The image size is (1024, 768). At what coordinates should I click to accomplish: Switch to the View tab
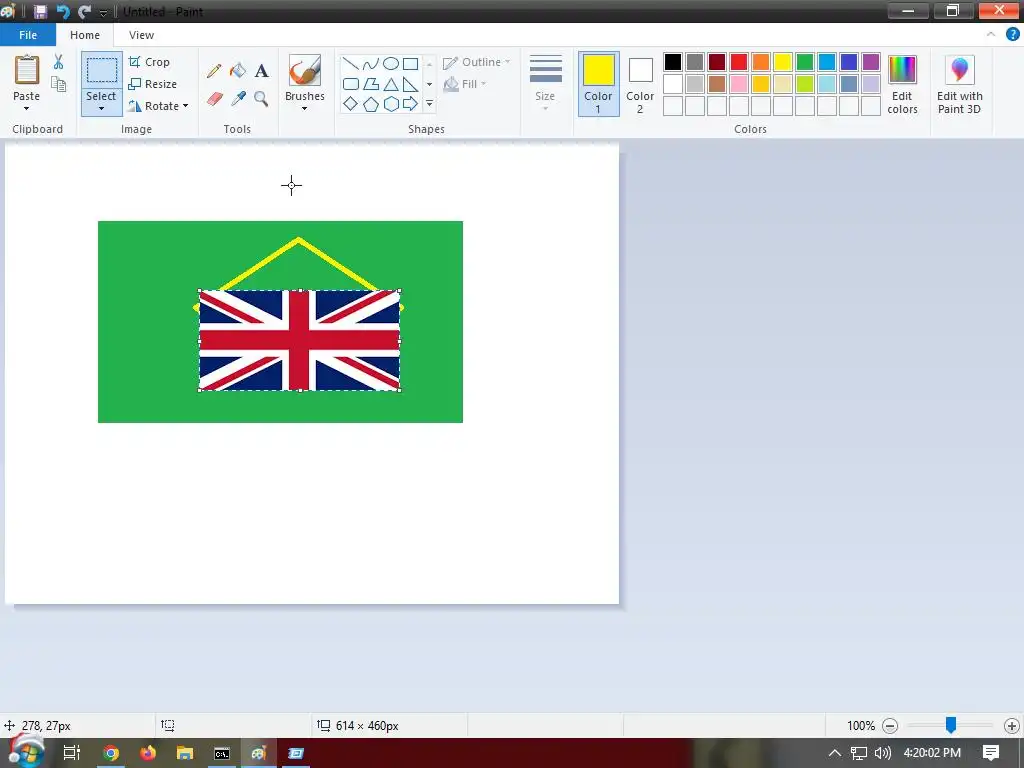[141, 35]
